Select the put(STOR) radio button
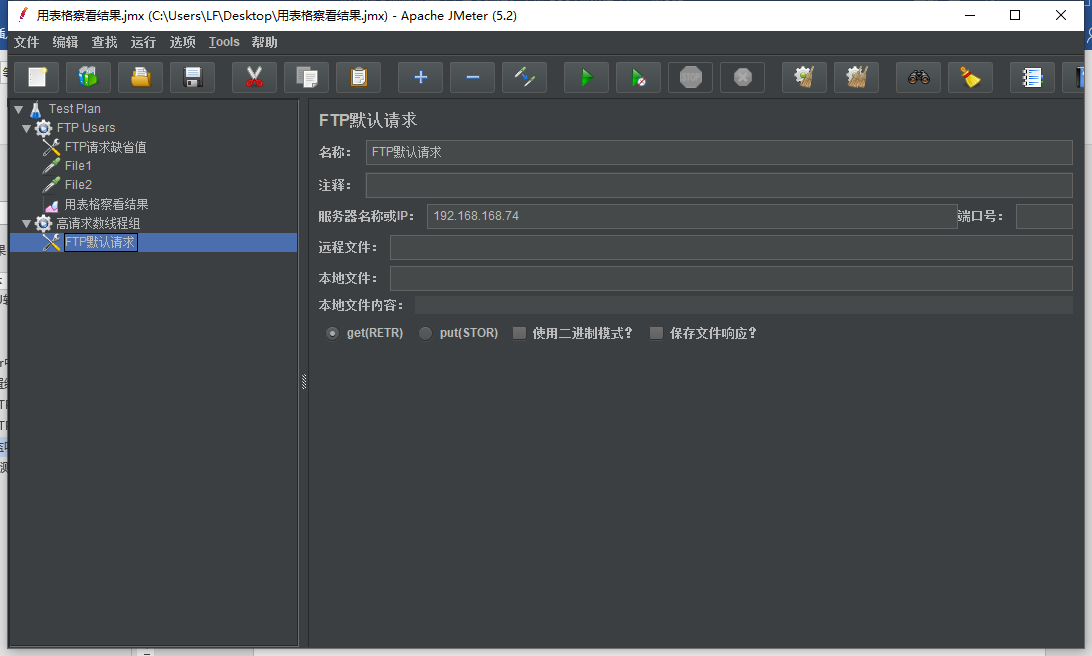The image size is (1092, 656). pos(425,333)
